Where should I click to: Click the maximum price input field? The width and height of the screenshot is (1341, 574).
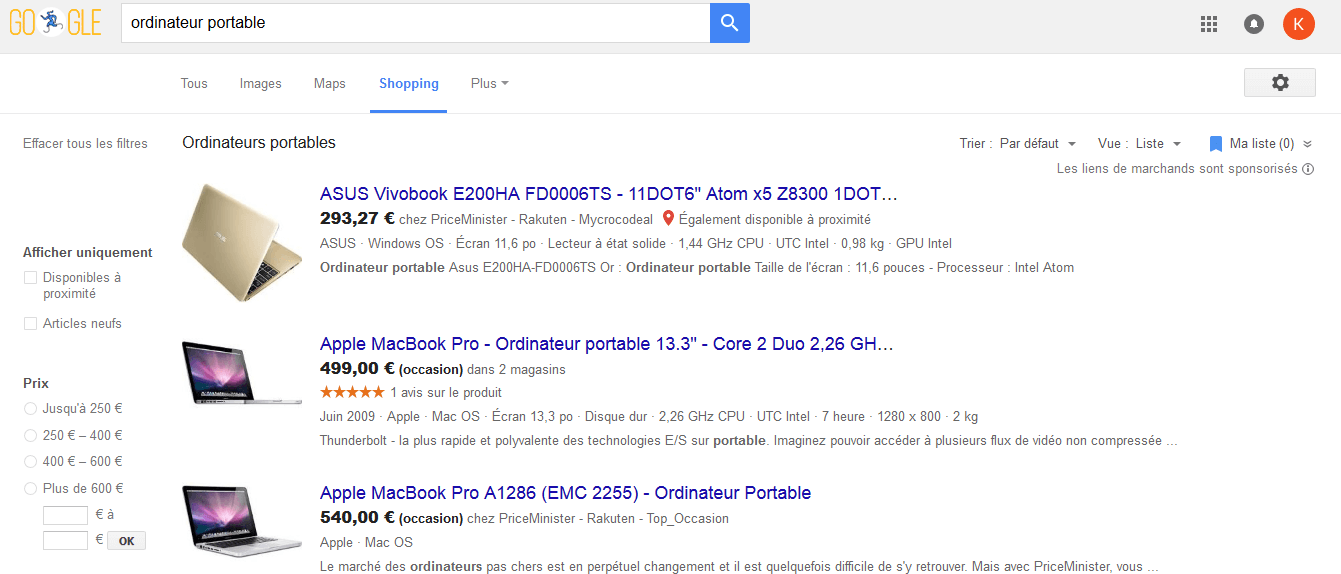click(65, 541)
